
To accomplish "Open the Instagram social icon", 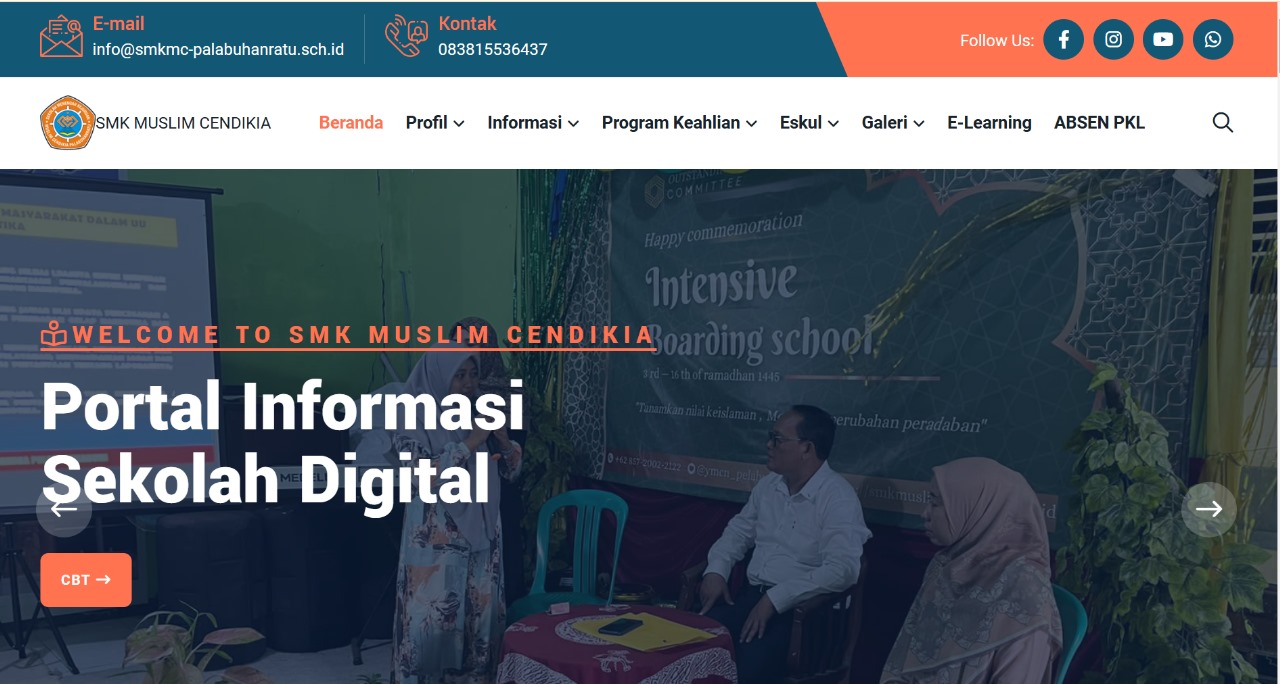I will (x=1113, y=40).
